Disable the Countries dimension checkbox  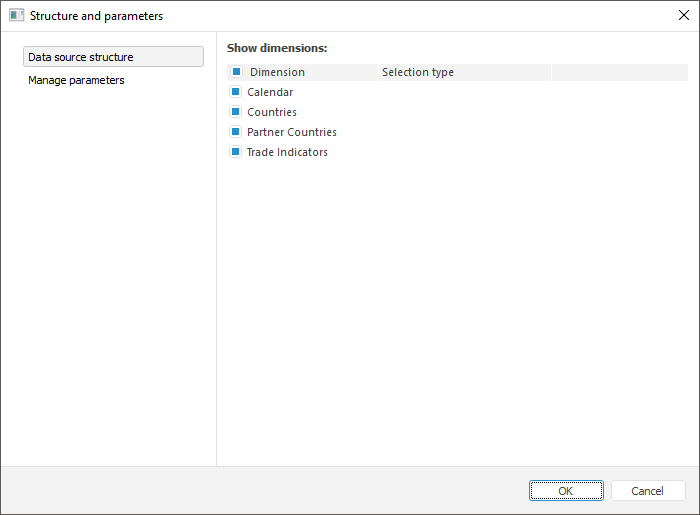236,112
